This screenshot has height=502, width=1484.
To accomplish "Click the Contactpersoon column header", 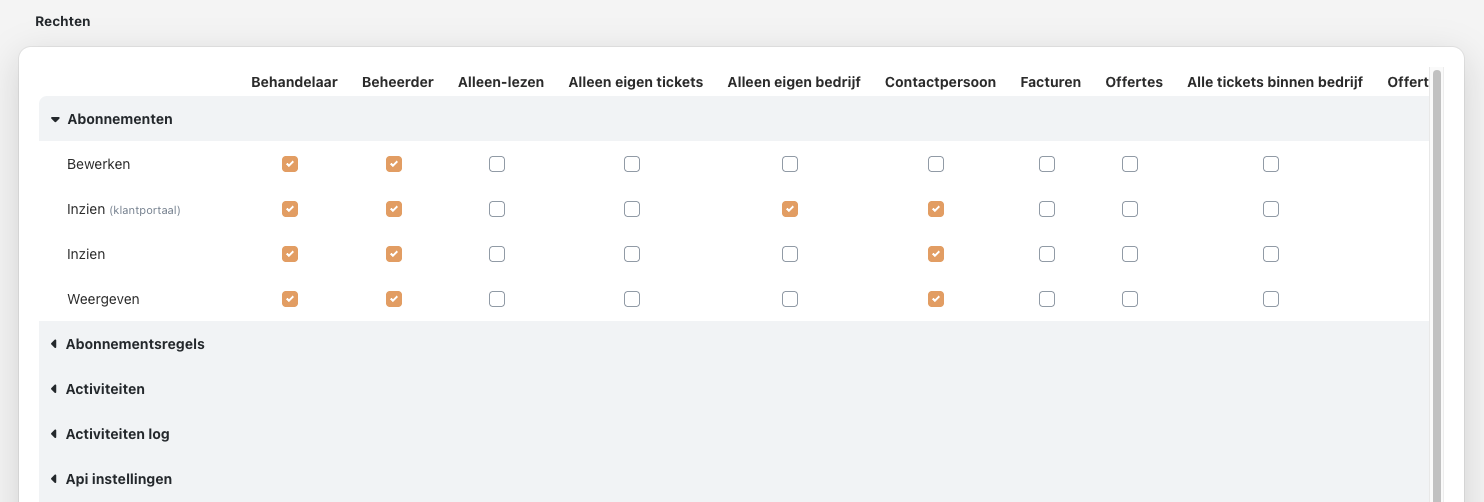I will (940, 82).
